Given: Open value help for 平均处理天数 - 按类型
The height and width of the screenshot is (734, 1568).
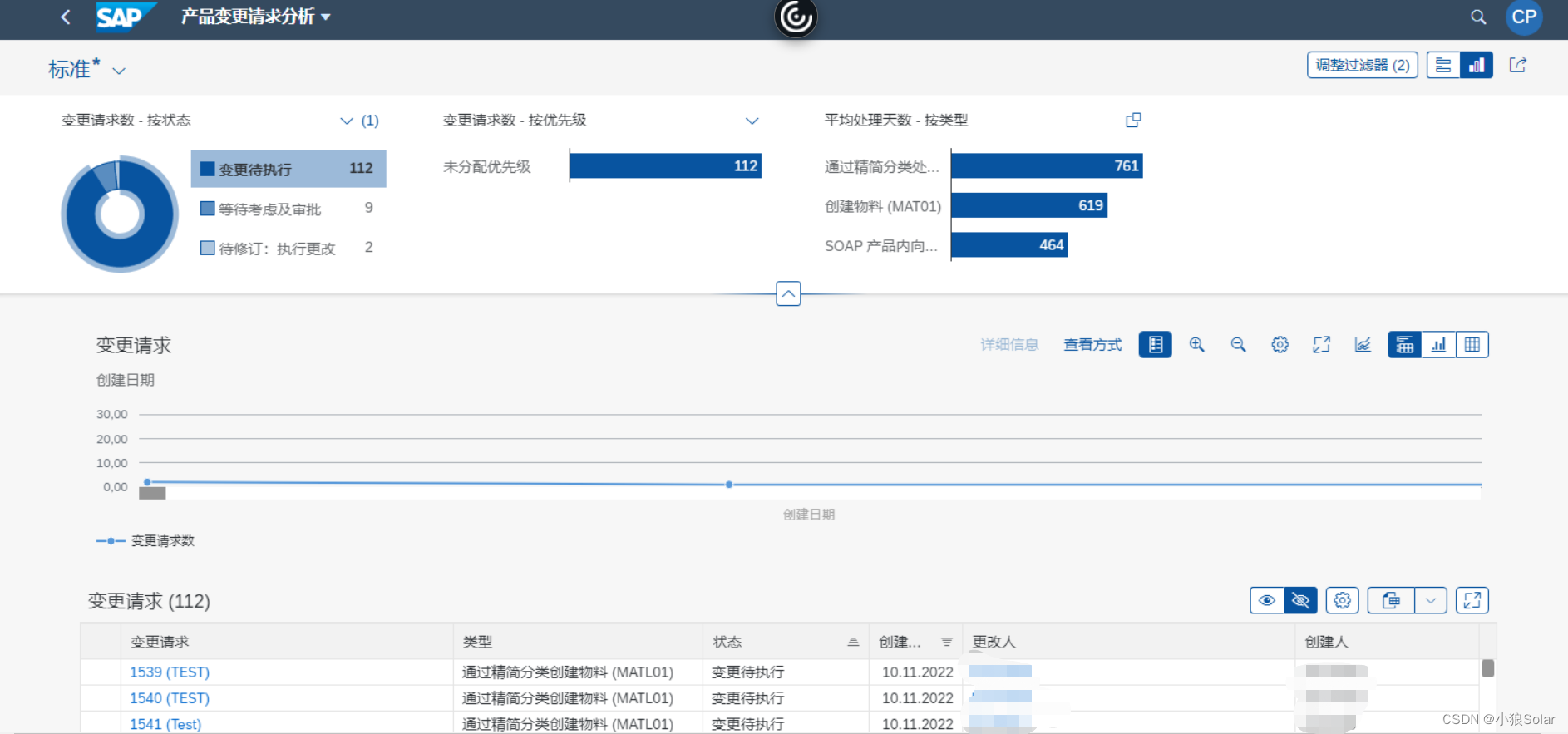Looking at the screenshot, I should click(1133, 121).
